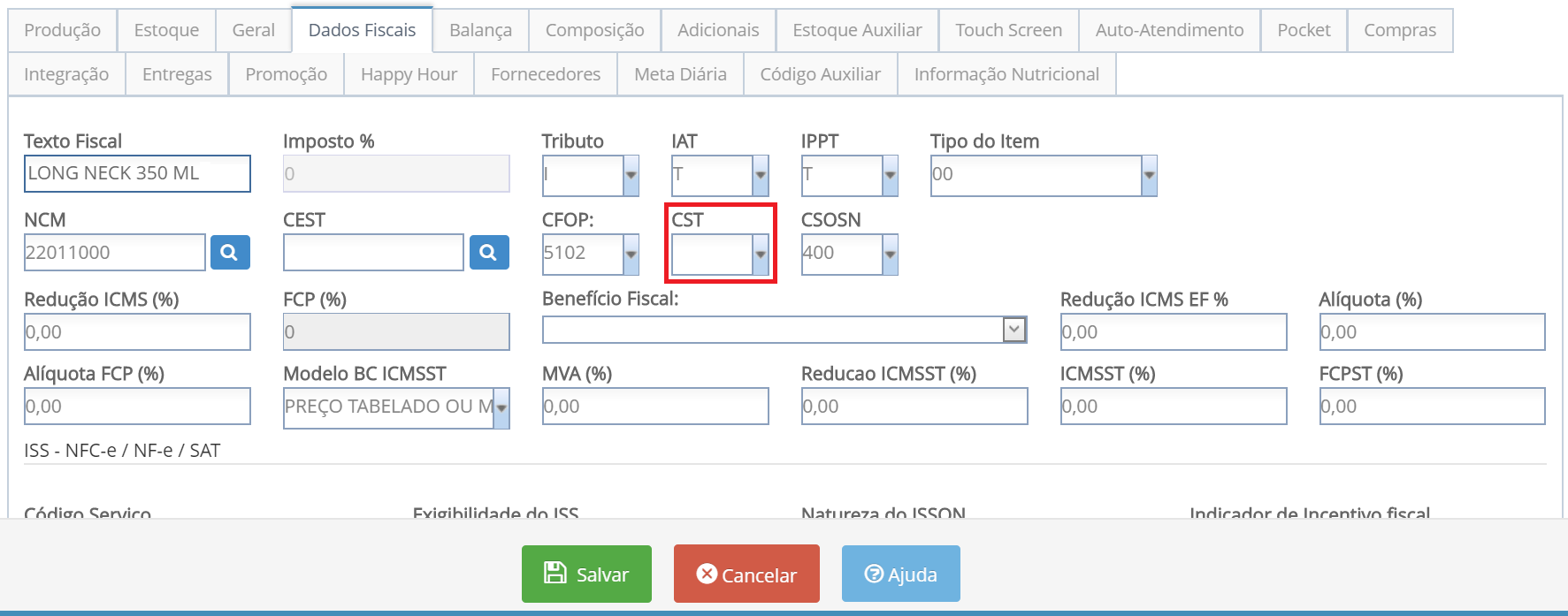Image resolution: width=1568 pixels, height=616 pixels.
Task: Expand the Benefício Fiscal dropdown
Action: coord(1014,330)
